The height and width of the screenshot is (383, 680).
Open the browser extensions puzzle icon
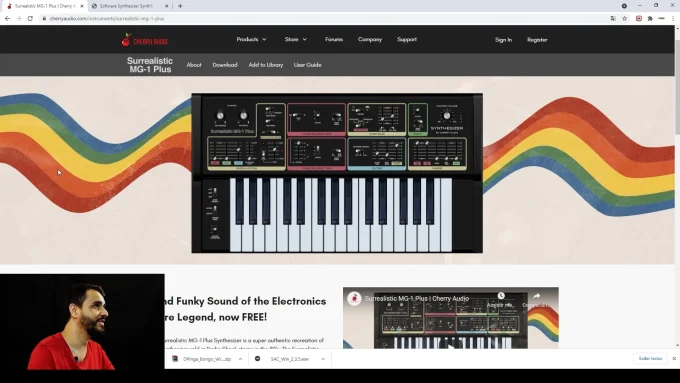point(650,19)
